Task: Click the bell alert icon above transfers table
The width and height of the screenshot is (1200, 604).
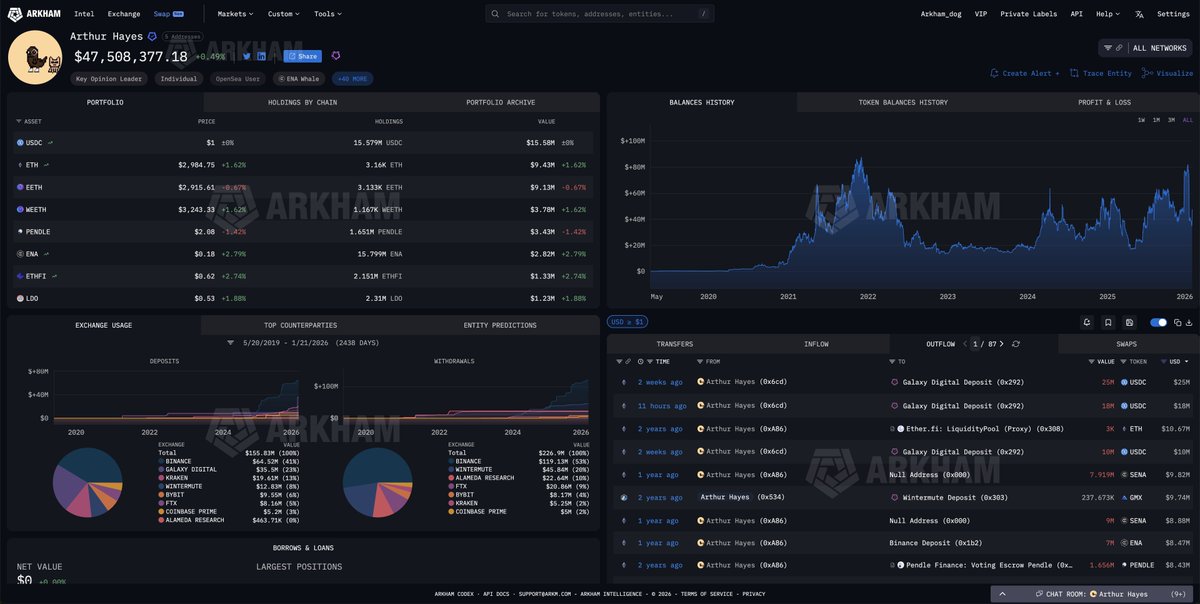Action: coord(1086,322)
